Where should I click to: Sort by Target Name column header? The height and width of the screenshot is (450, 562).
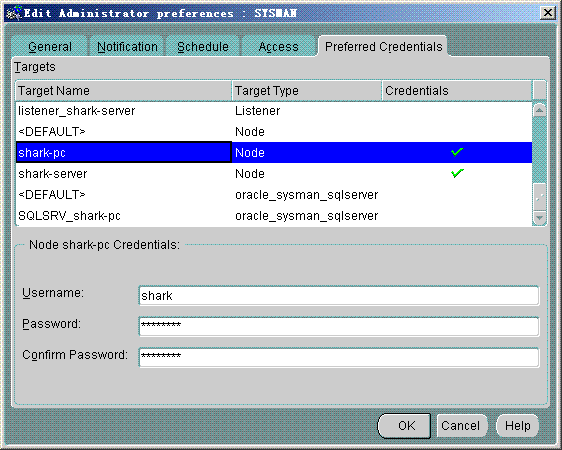click(124, 91)
